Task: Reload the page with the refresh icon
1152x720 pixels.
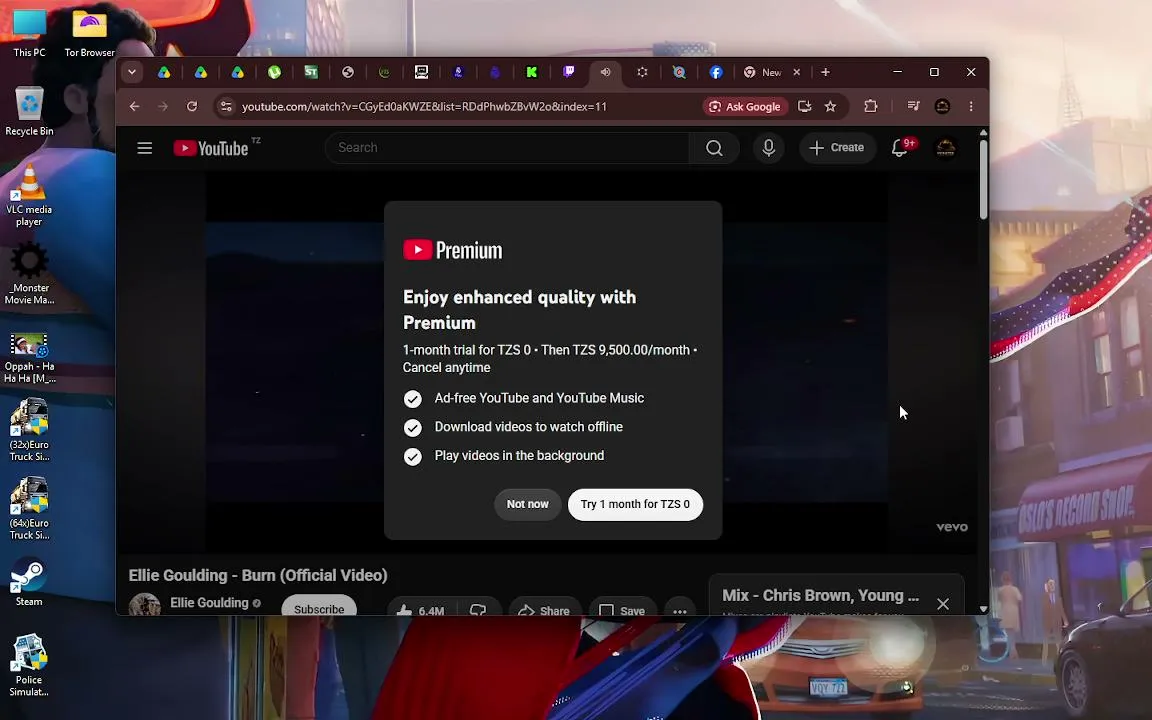Action: point(192,107)
